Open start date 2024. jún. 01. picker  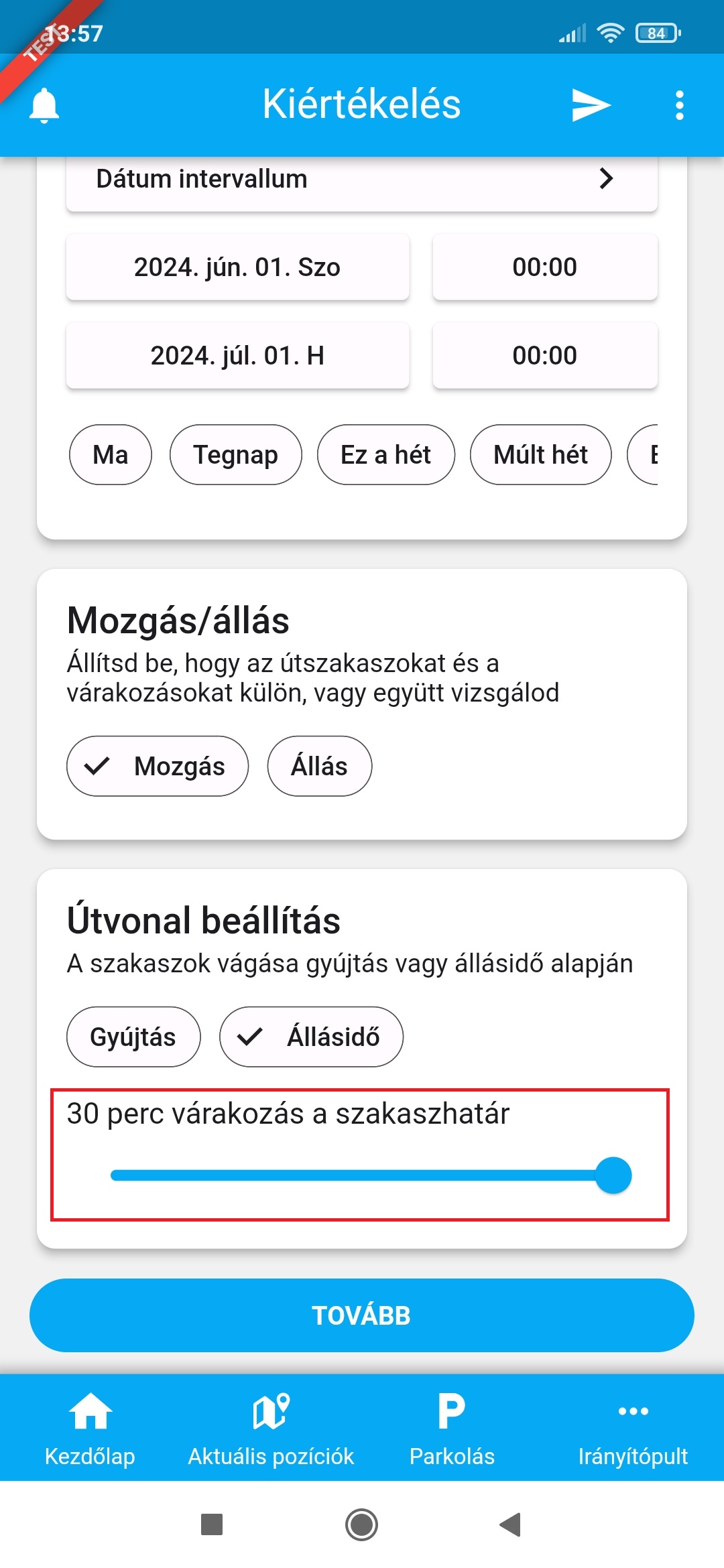[237, 267]
